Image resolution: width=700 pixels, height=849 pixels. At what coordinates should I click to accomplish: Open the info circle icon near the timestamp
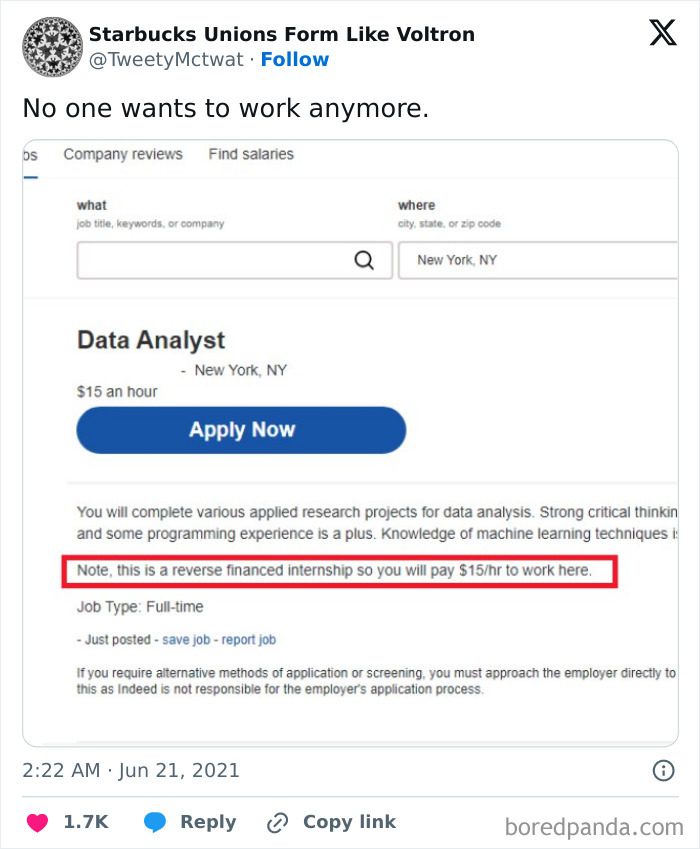coord(664,770)
